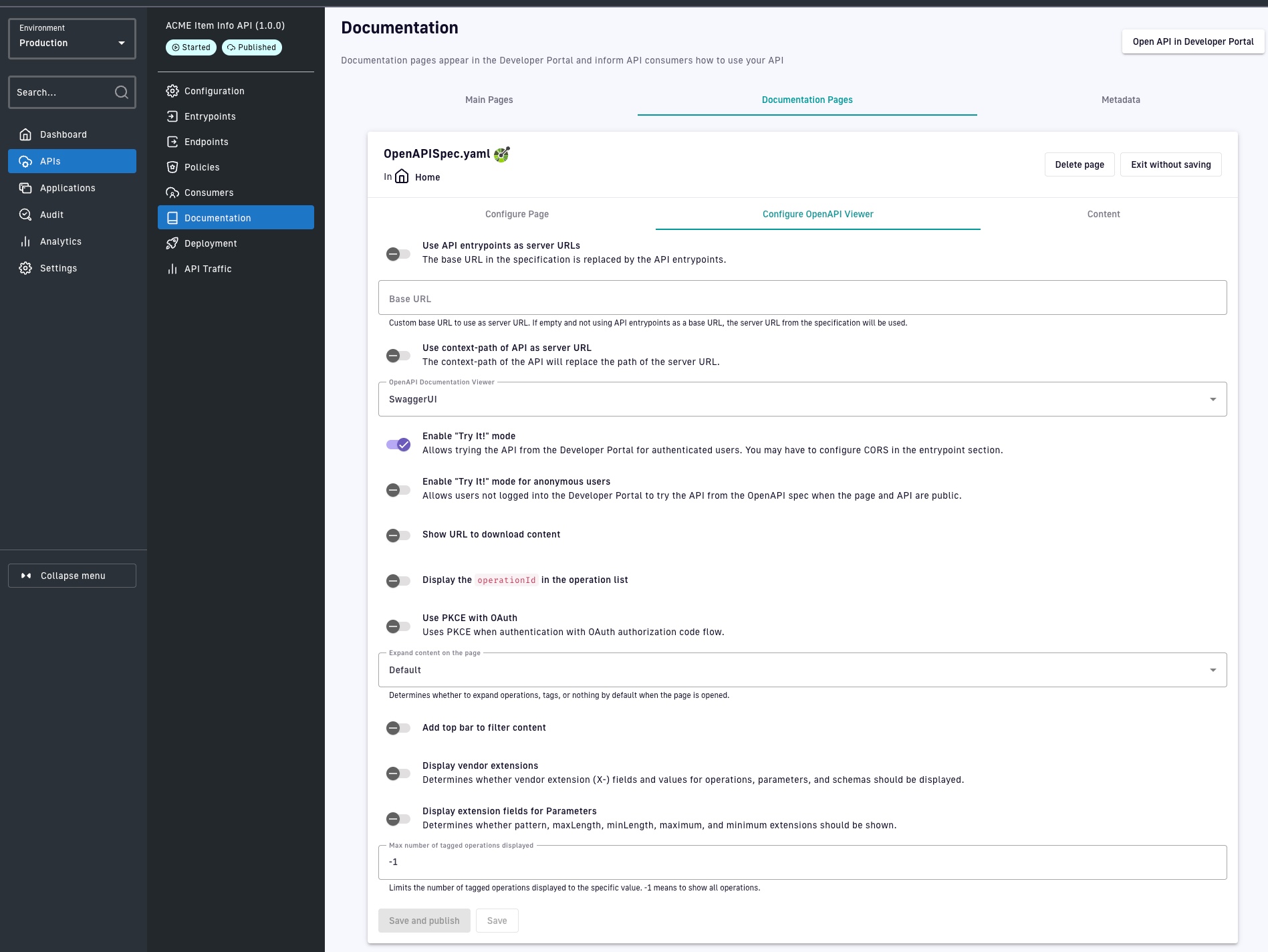This screenshot has width=1268, height=952.
Task: Switch to the Main Pages tab
Action: (489, 100)
